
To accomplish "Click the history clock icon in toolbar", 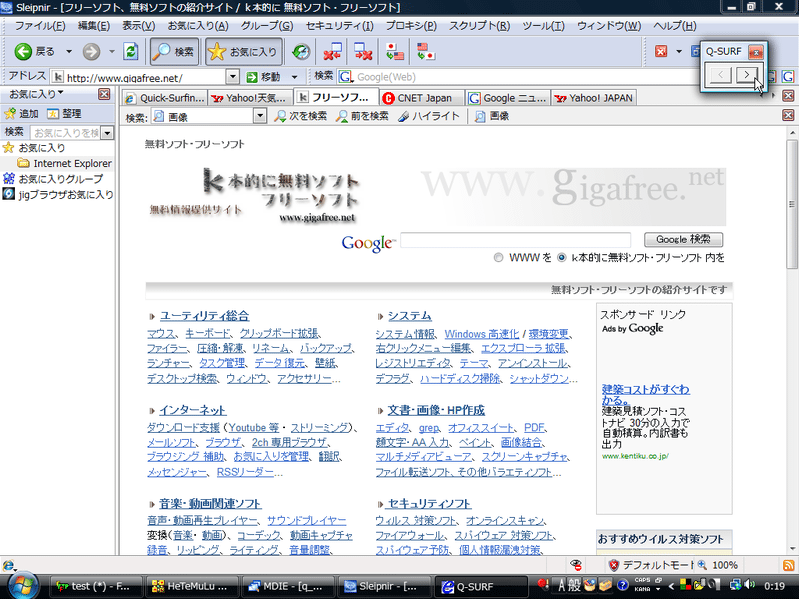I will (301, 51).
